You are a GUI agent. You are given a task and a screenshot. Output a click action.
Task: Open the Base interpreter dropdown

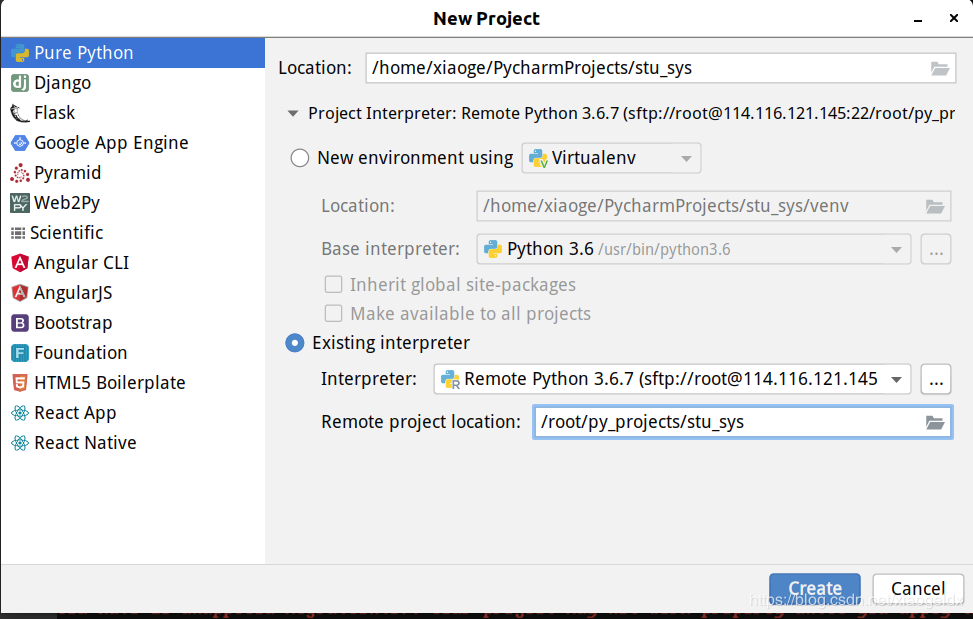tap(694, 249)
